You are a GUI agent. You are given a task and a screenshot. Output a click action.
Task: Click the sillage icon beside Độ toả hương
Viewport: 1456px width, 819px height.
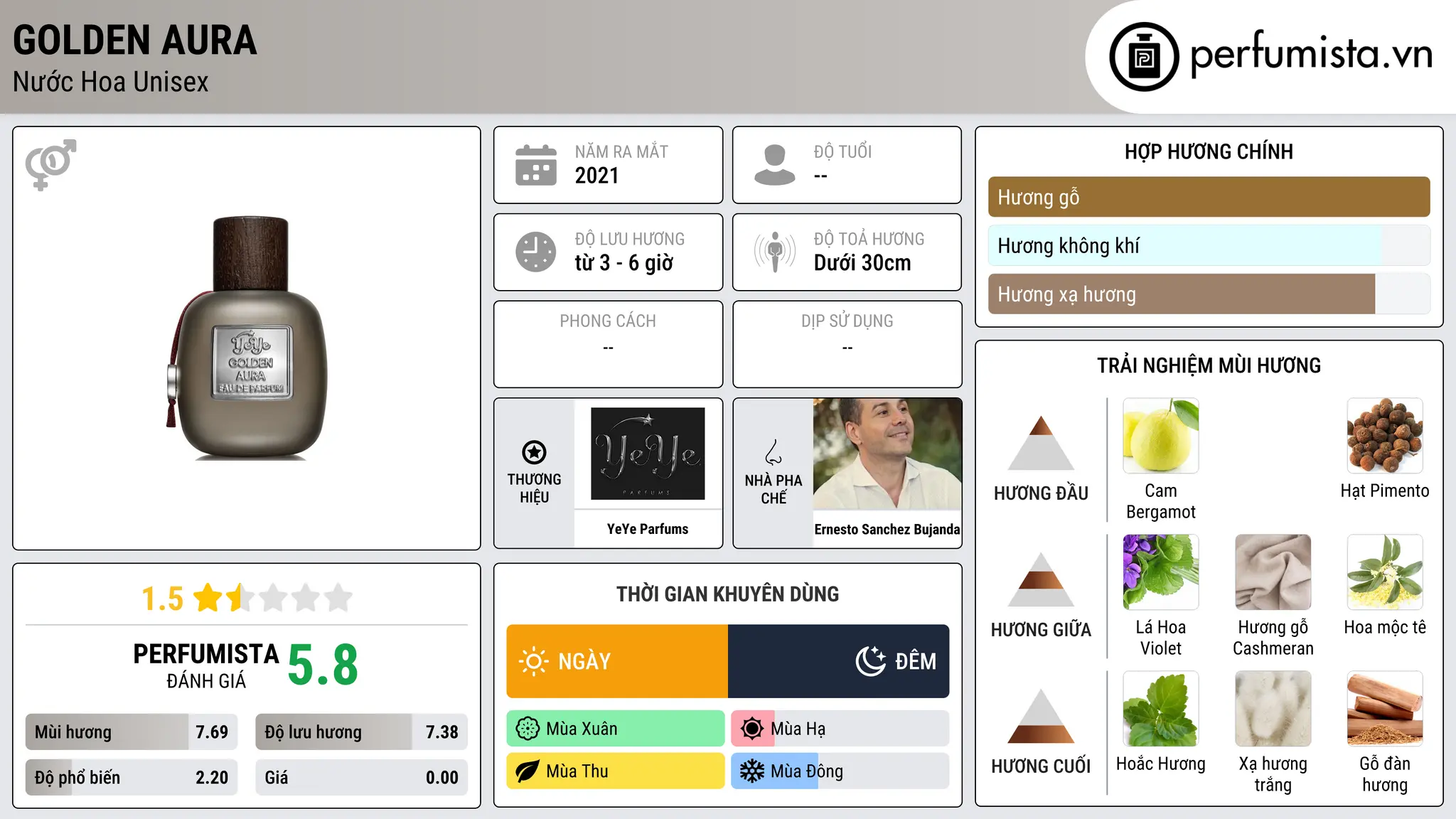[x=775, y=252]
